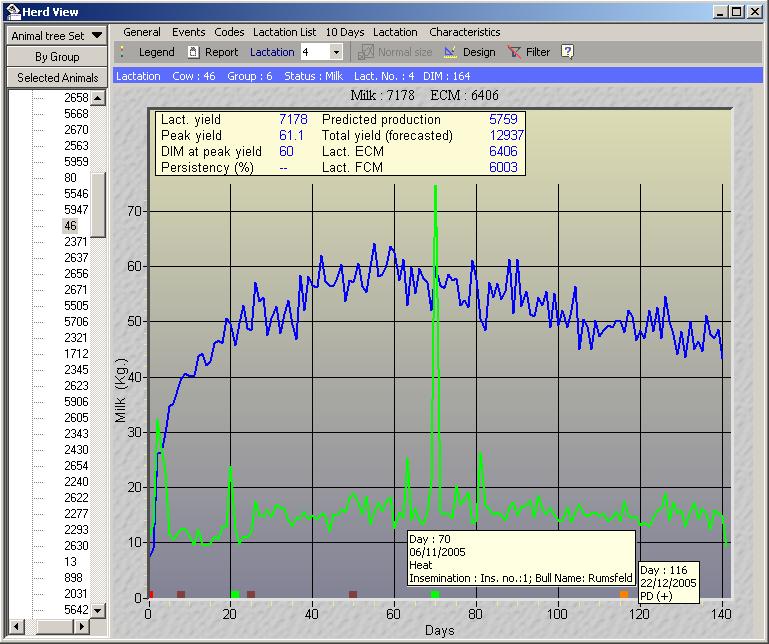This screenshot has height=644, width=769.
Task: Click the brown event marker near day 50
Action: [353, 594]
